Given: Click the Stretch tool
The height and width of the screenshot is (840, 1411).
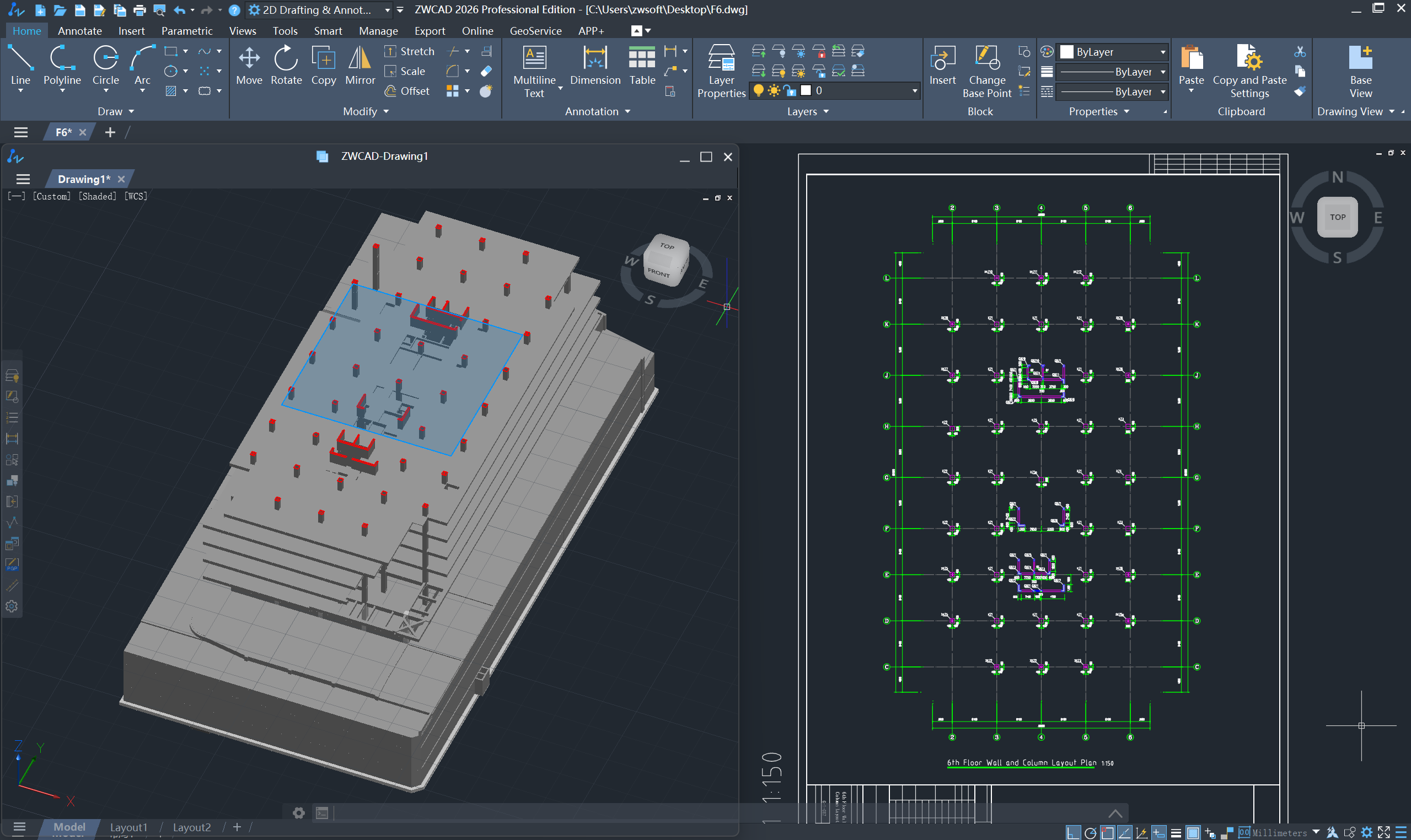Looking at the screenshot, I should coord(409,51).
